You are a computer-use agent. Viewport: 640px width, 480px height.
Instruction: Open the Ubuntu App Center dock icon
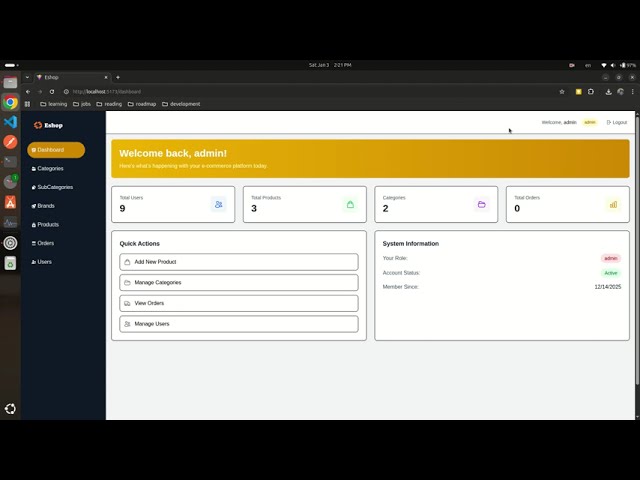pyautogui.click(x=10, y=202)
